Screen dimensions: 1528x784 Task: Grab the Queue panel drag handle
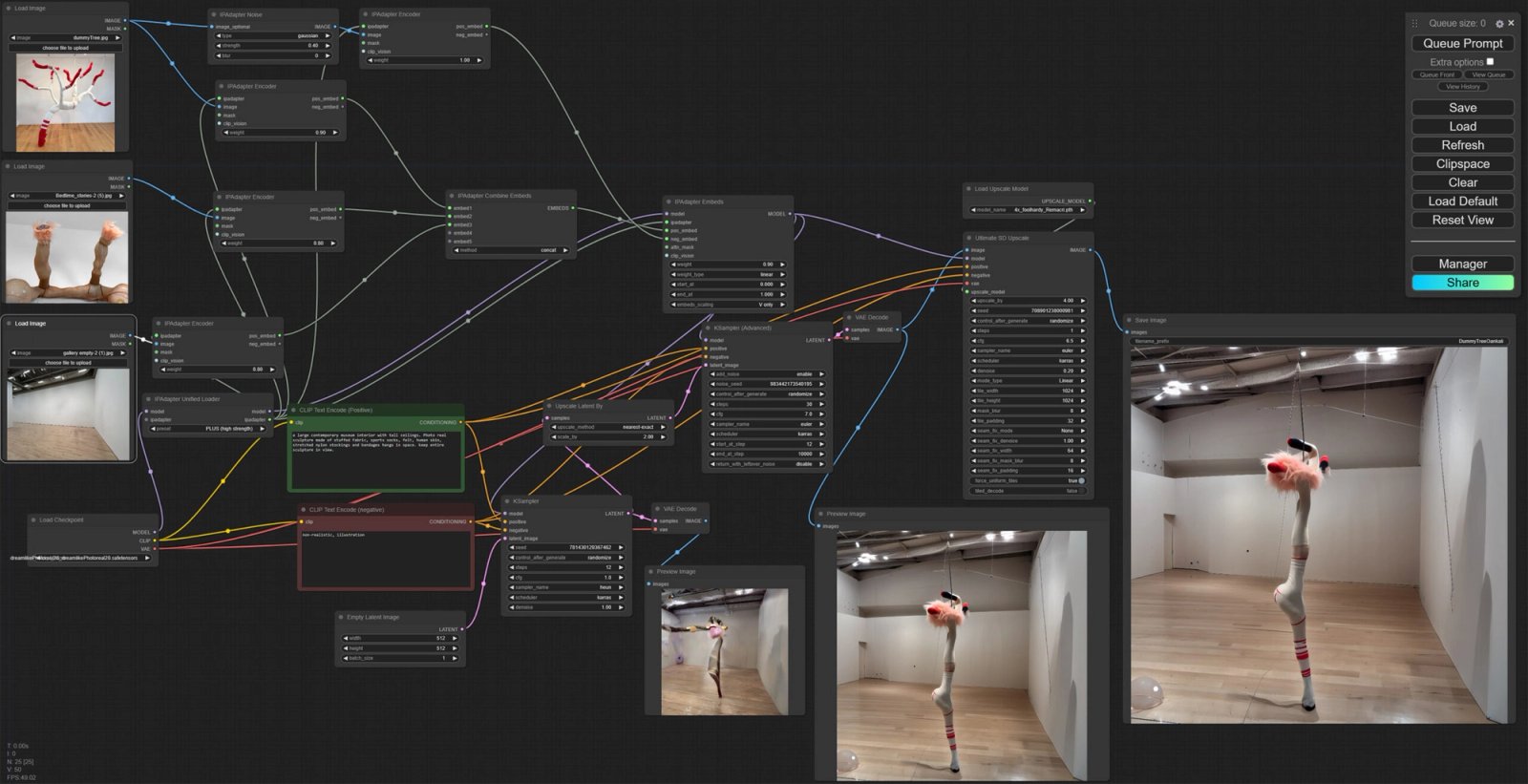pos(1415,23)
